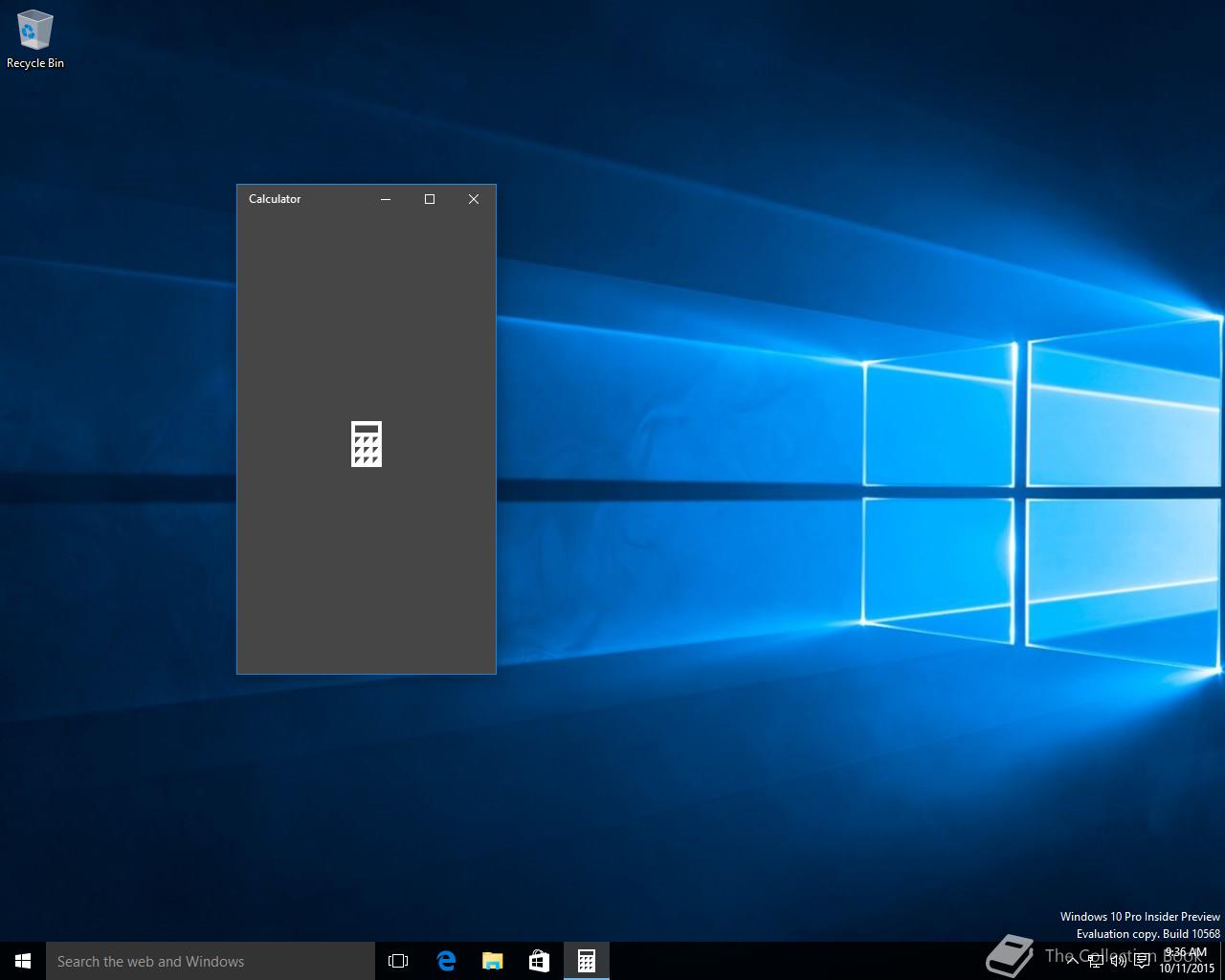Viewport: 1225px width, 980px height.
Task: Select the Calculator taskbar button
Action: point(586,961)
